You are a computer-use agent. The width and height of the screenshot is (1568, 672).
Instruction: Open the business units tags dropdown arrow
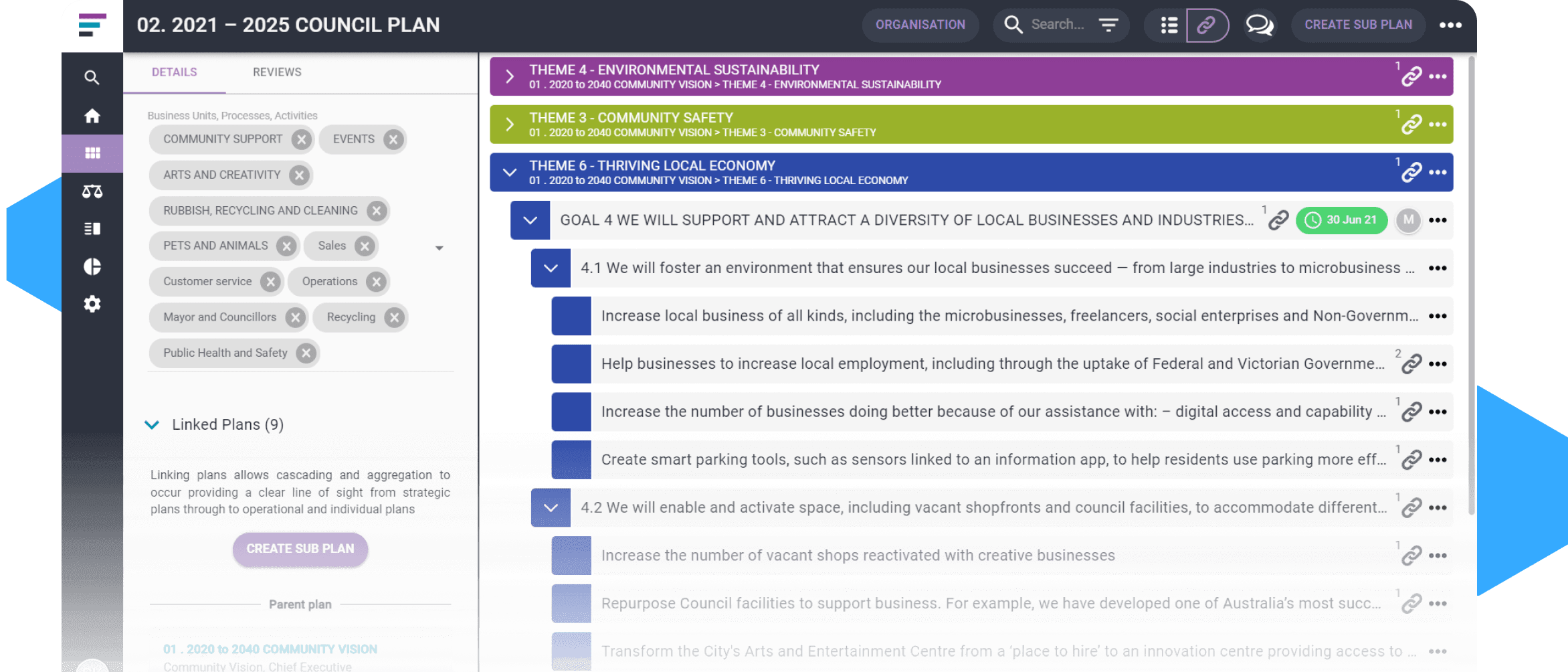click(x=439, y=248)
